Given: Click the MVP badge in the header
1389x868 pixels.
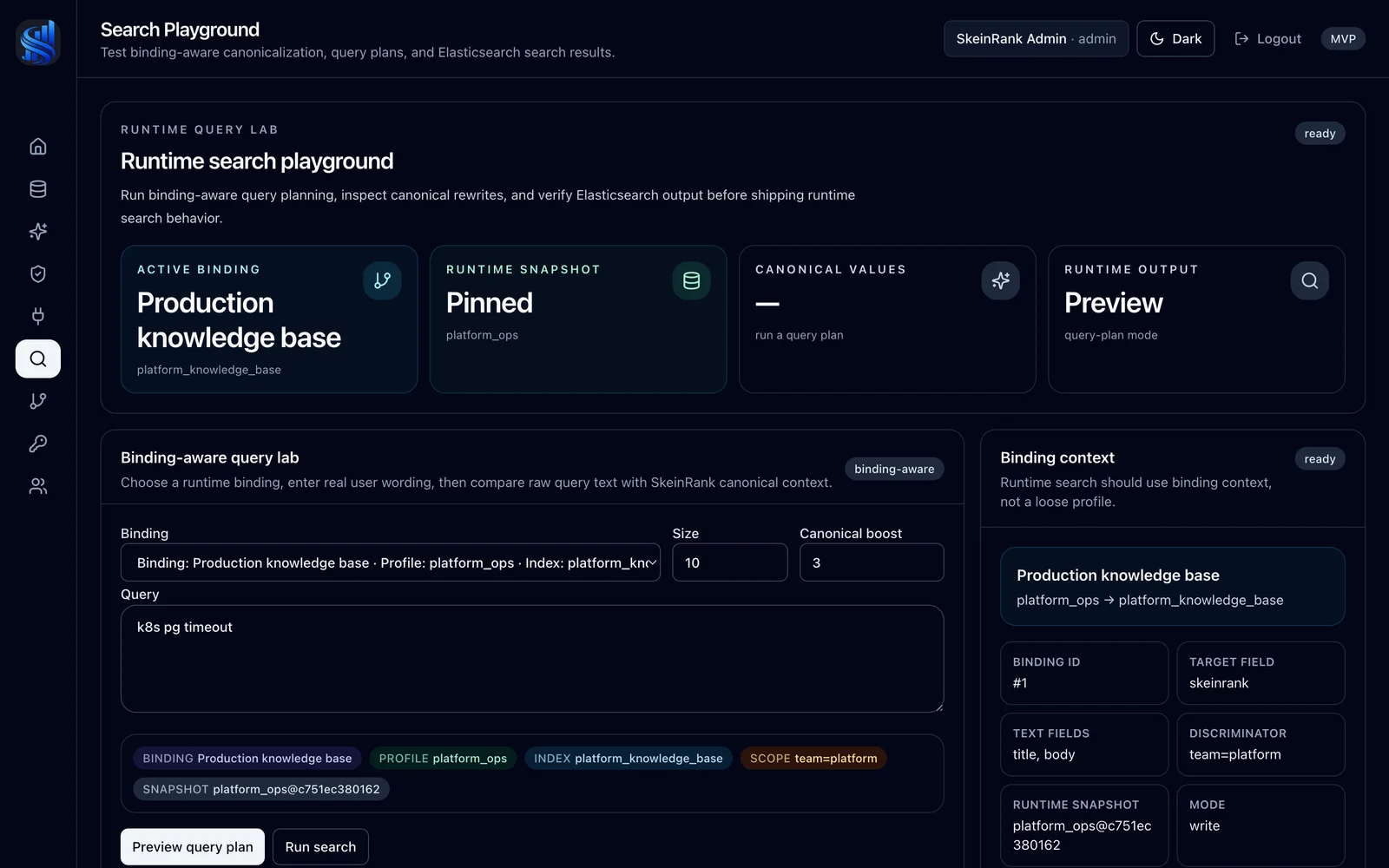Looking at the screenshot, I should pos(1342,39).
